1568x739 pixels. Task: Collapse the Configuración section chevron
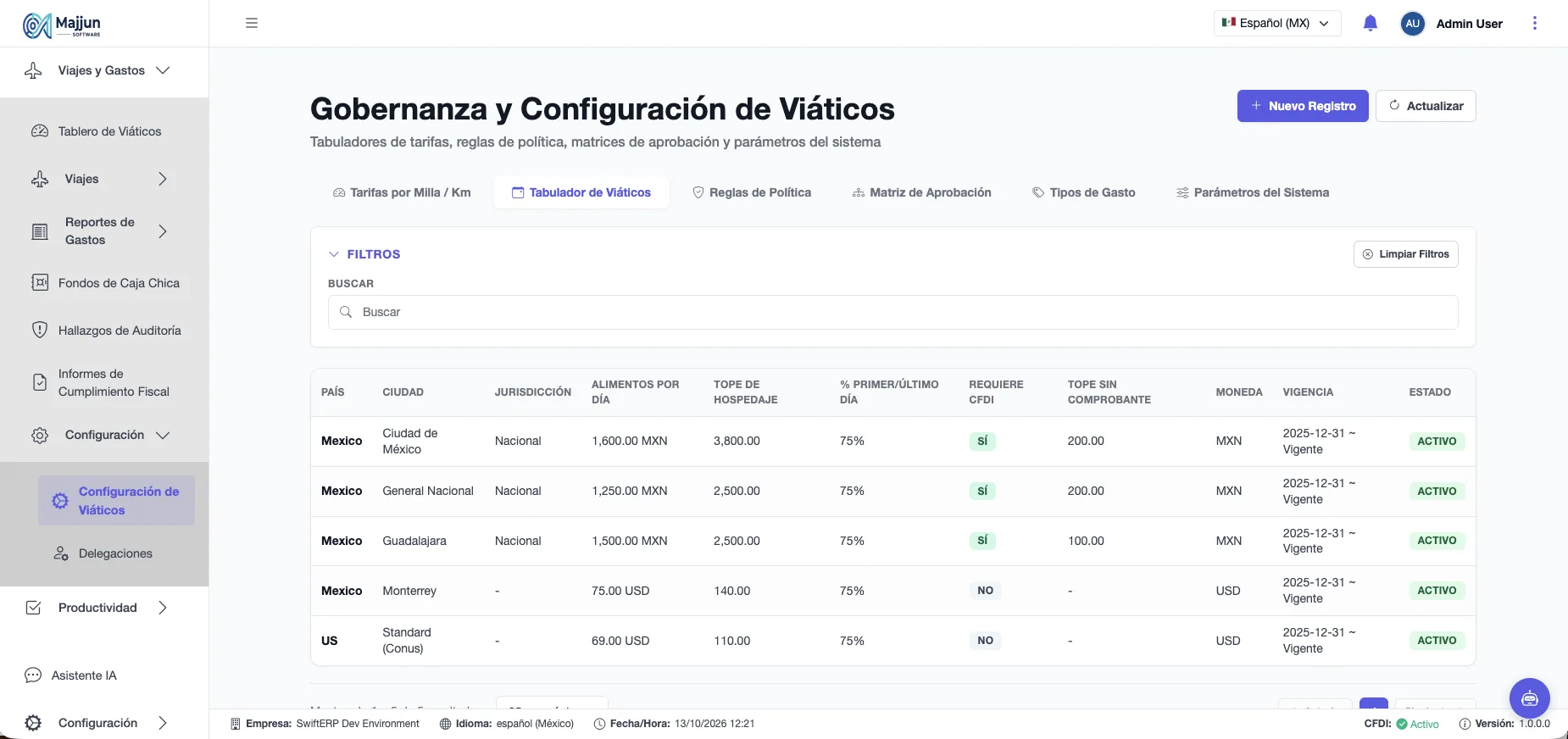coord(164,435)
